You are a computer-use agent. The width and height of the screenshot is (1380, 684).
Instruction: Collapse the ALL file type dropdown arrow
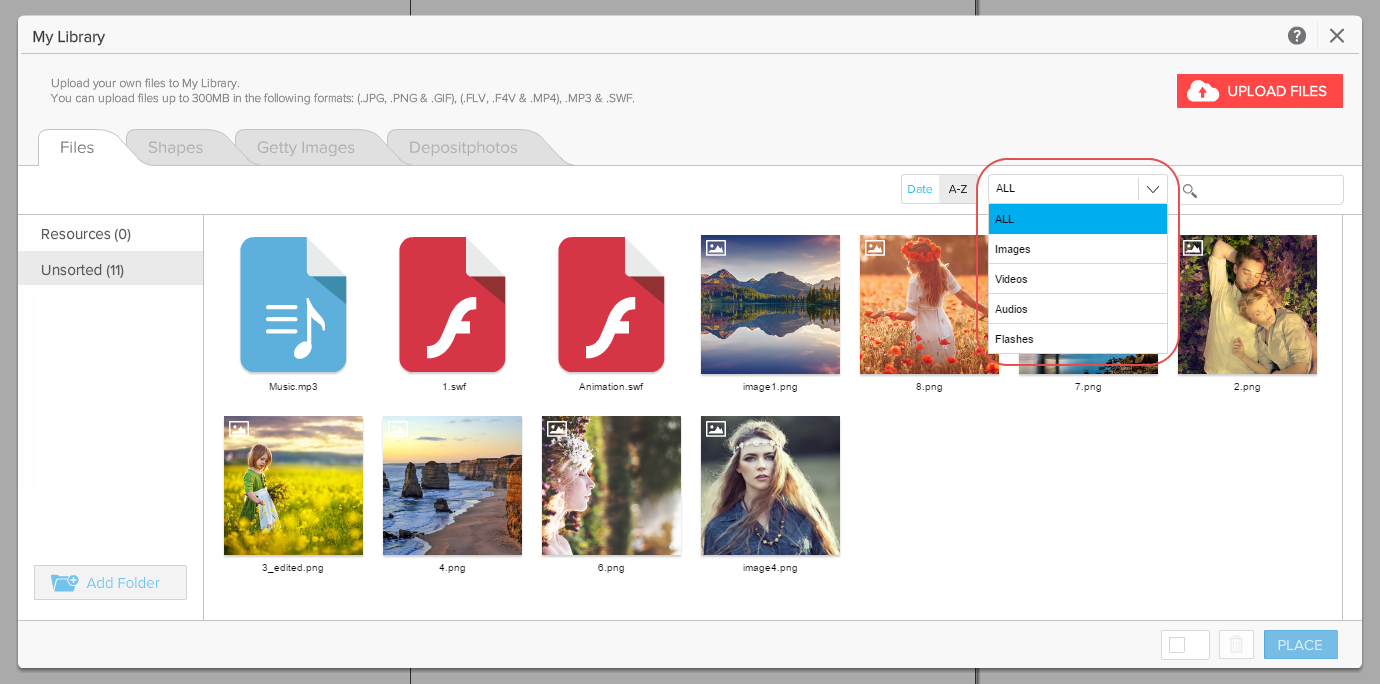point(1153,189)
